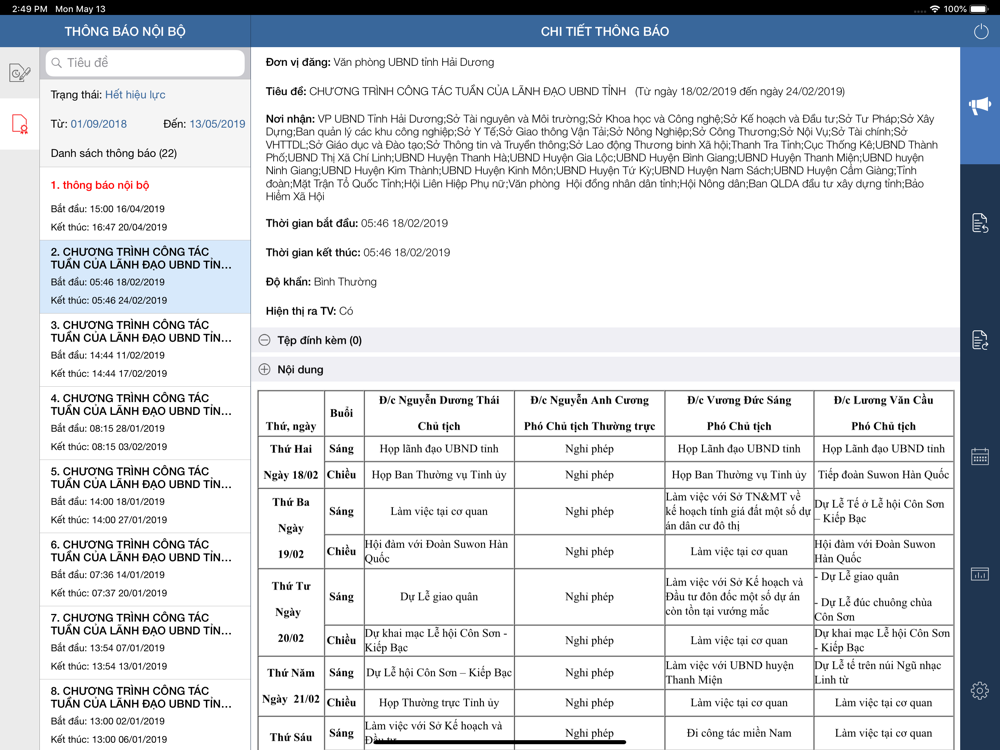Tap the Đ/c Nguyễn Dương Thái column header
The height and width of the screenshot is (750, 1000).
[x=439, y=413]
